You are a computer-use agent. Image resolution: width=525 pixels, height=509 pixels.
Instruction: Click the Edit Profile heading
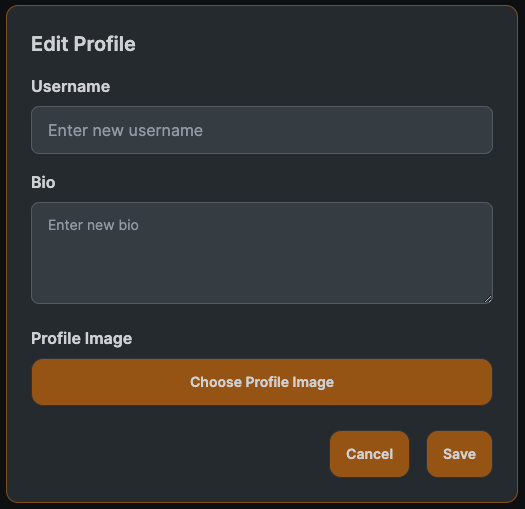coord(83,44)
